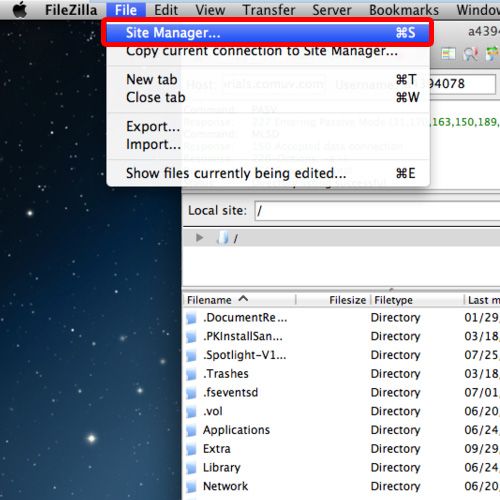Select the Library file name
This screenshot has height=500, width=500.
coord(222,468)
